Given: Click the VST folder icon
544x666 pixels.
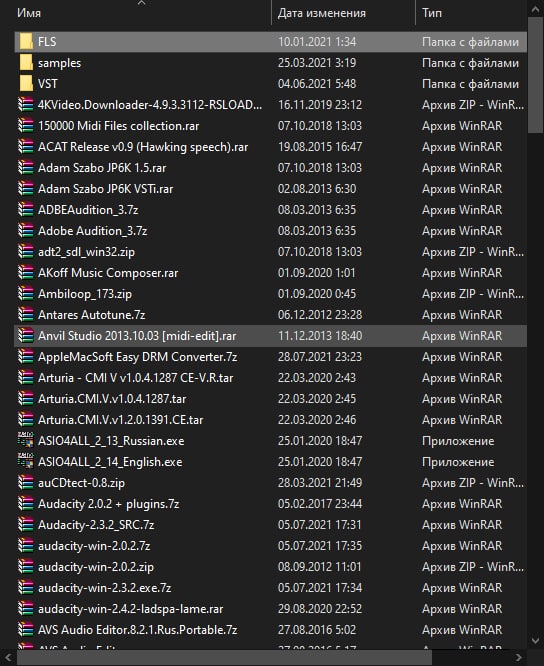Looking at the screenshot, I should (x=26, y=84).
